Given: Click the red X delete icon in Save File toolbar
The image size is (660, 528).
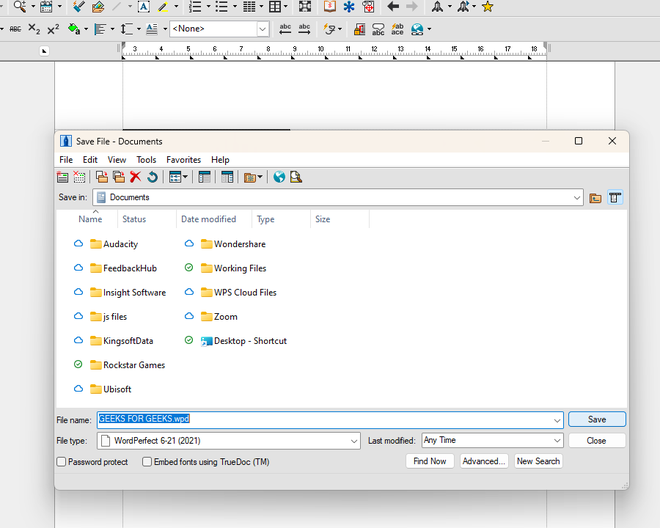Looking at the screenshot, I should tap(136, 177).
